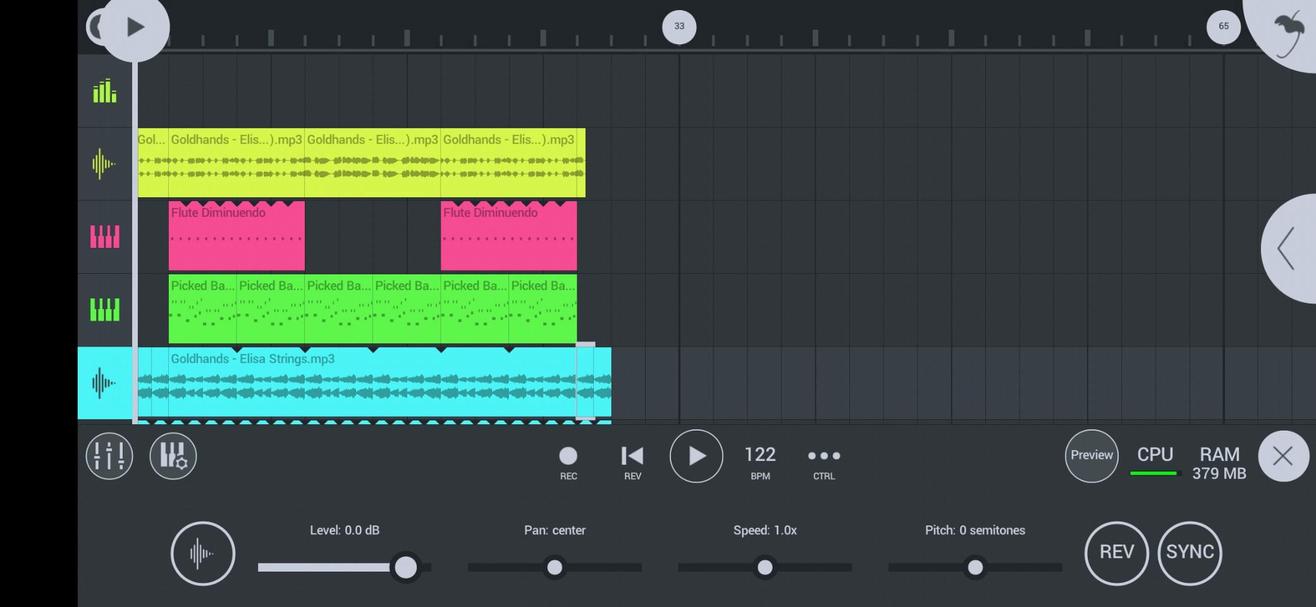1316x607 pixels.
Task: Click the timeline marker labeled 33
Action: click(x=679, y=27)
